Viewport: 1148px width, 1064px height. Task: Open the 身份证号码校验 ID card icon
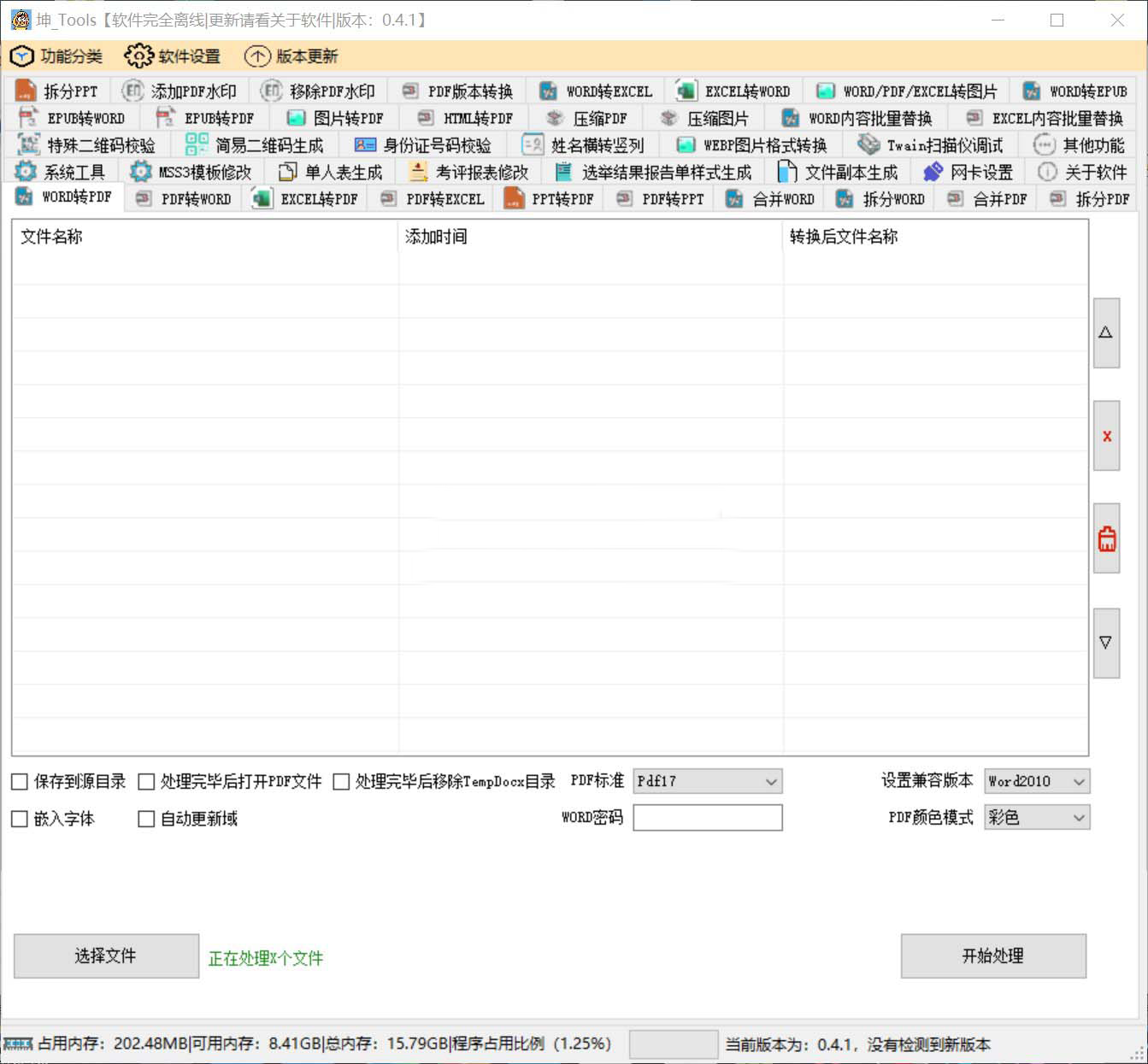[x=365, y=145]
